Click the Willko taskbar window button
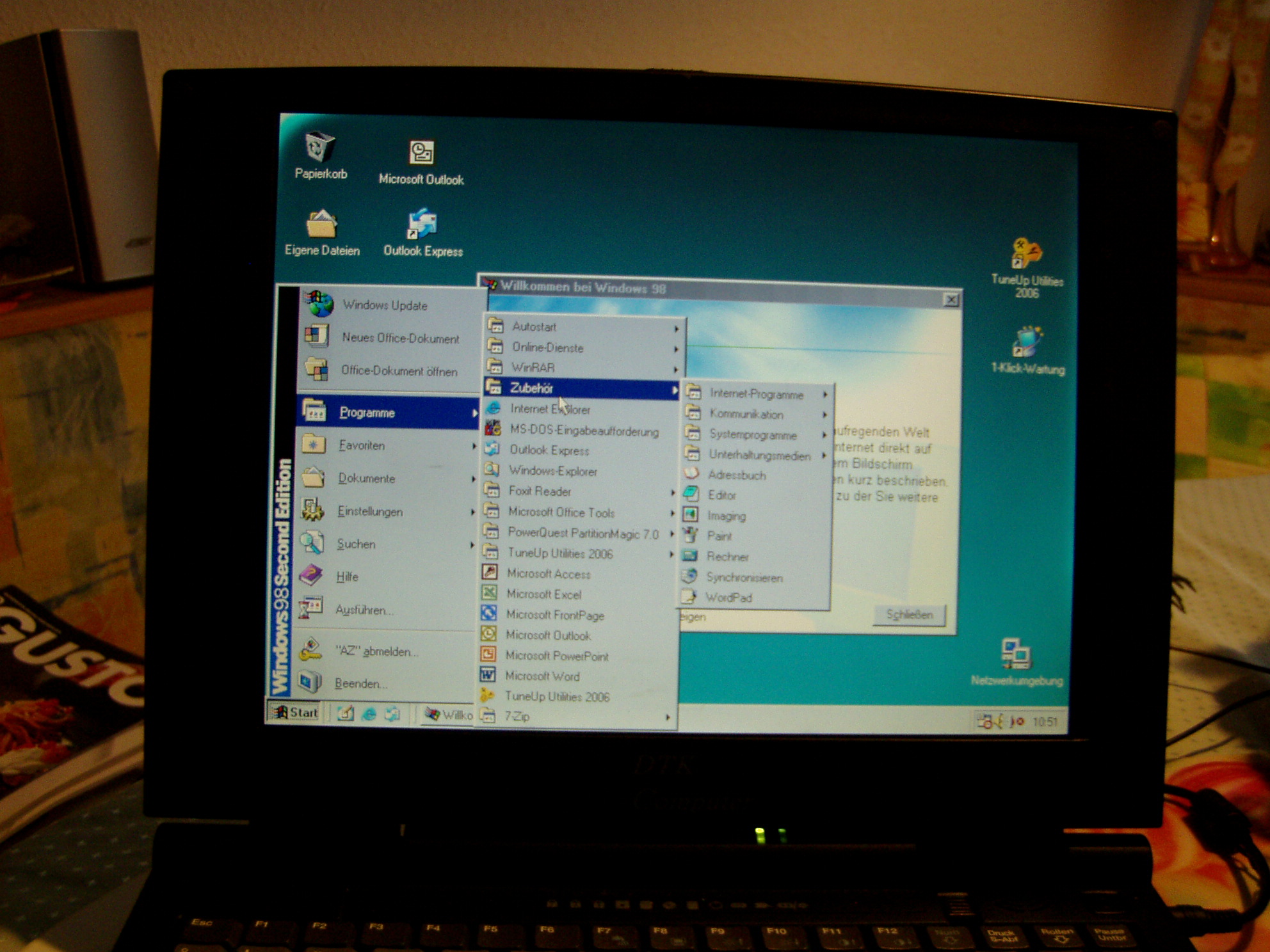 click(x=449, y=715)
